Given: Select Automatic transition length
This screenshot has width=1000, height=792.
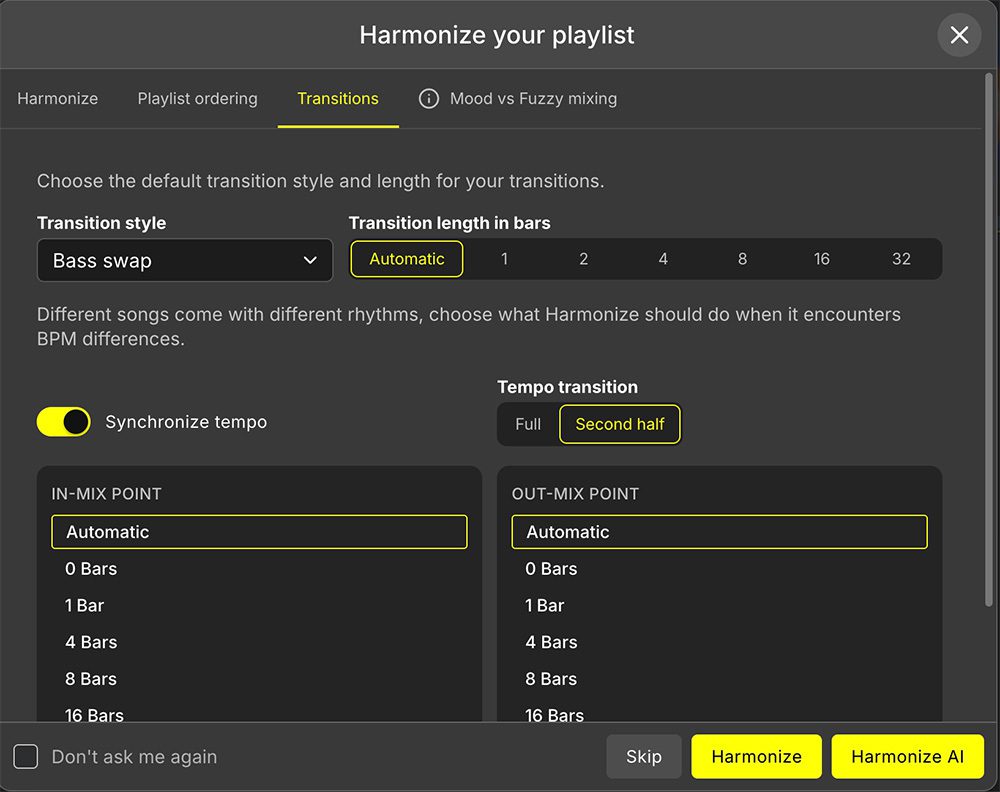Looking at the screenshot, I should pyautogui.click(x=406, y=259).
